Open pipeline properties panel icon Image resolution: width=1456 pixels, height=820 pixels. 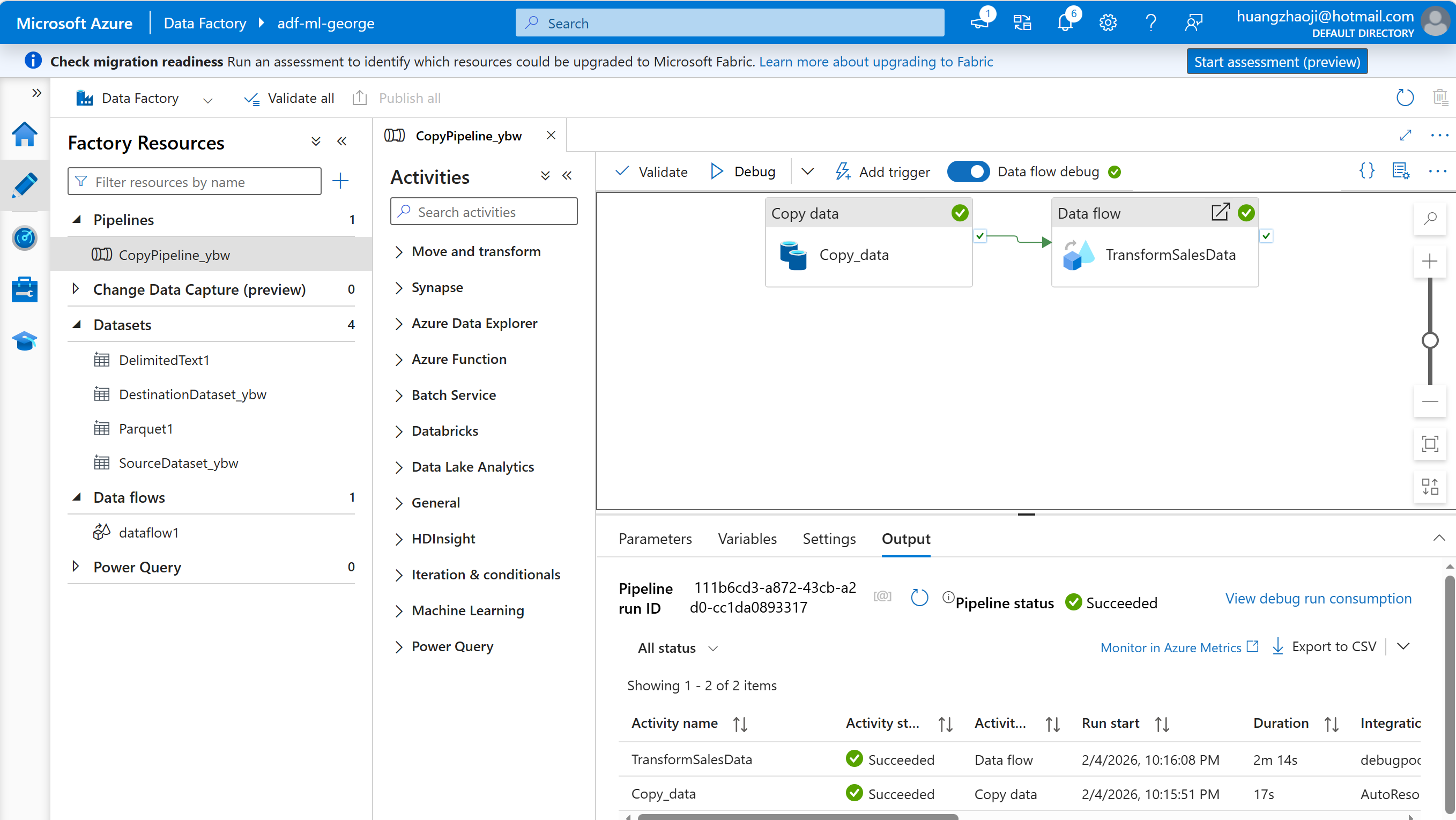click(x=1400, y=170)
